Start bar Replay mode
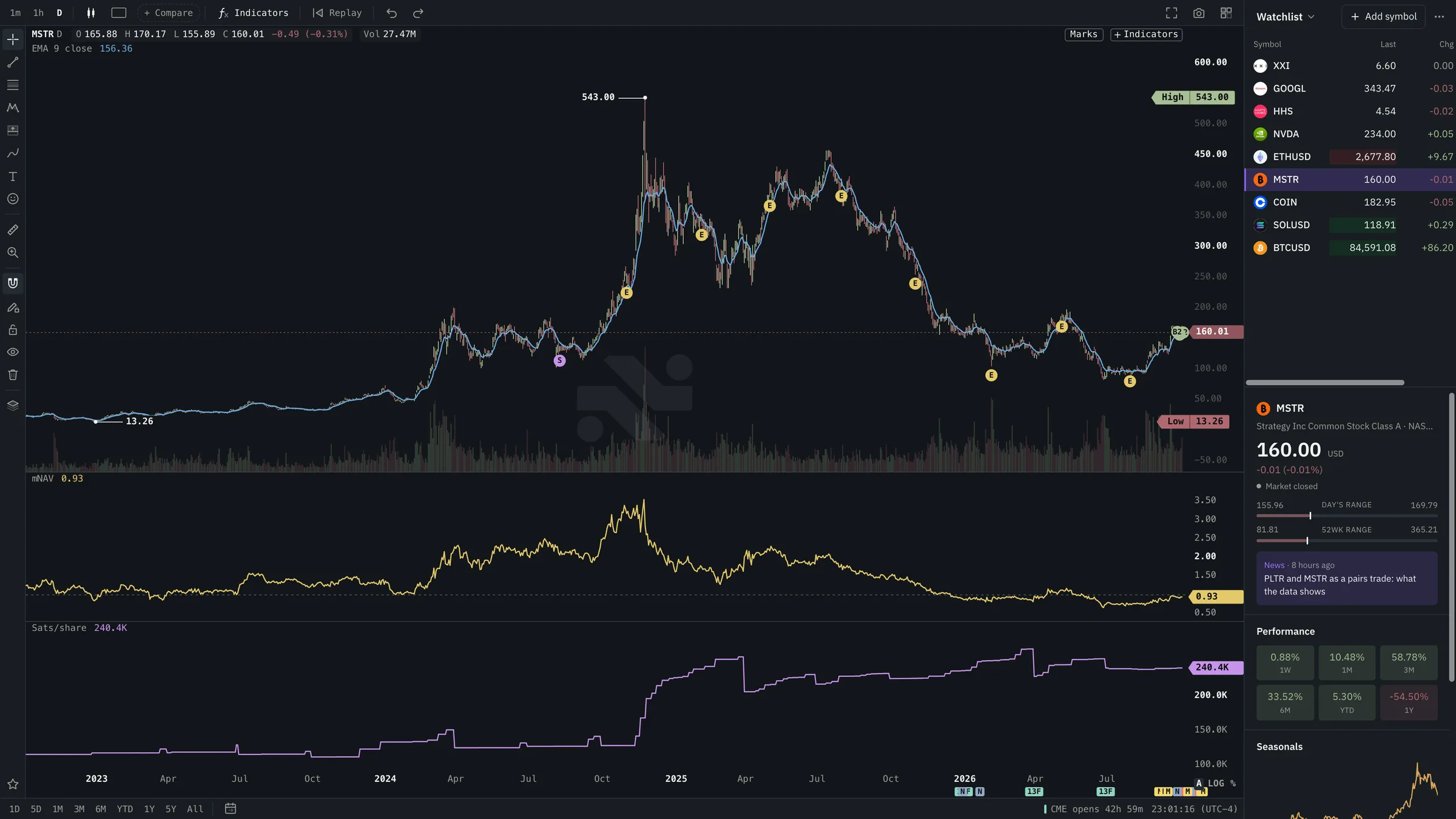The image size is (1456, 819). coord(337,13)
